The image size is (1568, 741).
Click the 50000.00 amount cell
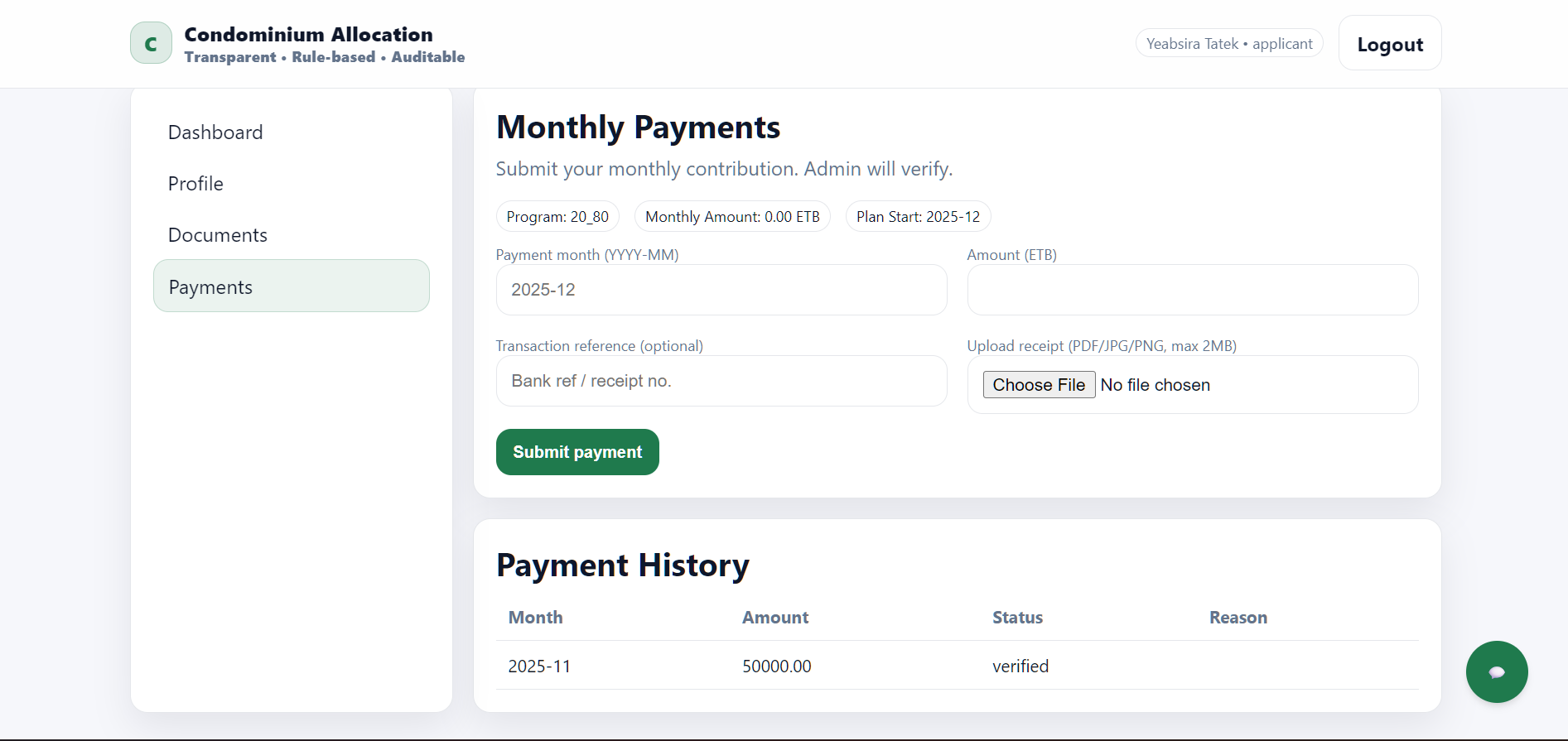point(777,666)
